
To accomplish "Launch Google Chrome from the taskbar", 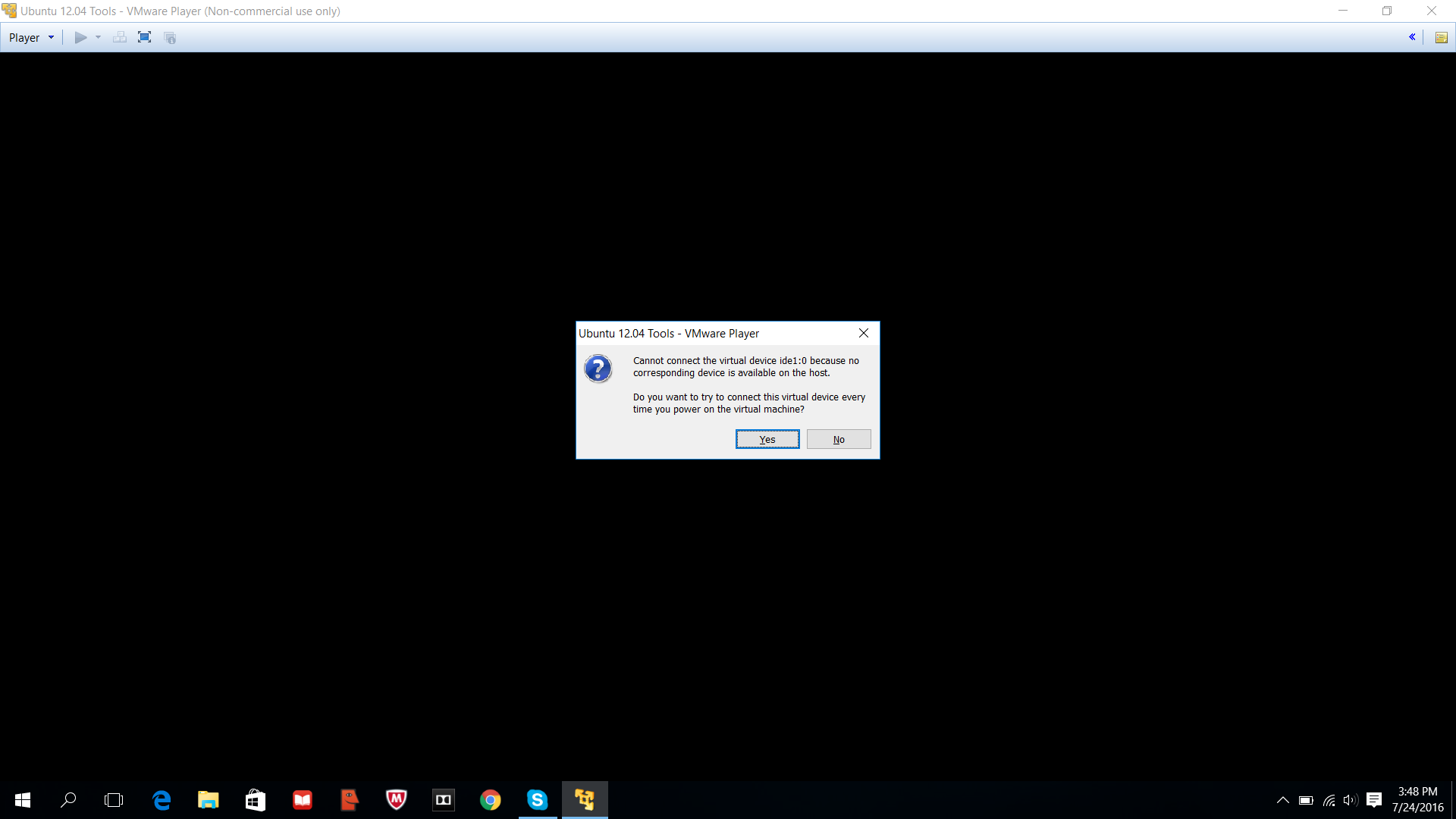I will pyautogui.click(x=491, y=800).
